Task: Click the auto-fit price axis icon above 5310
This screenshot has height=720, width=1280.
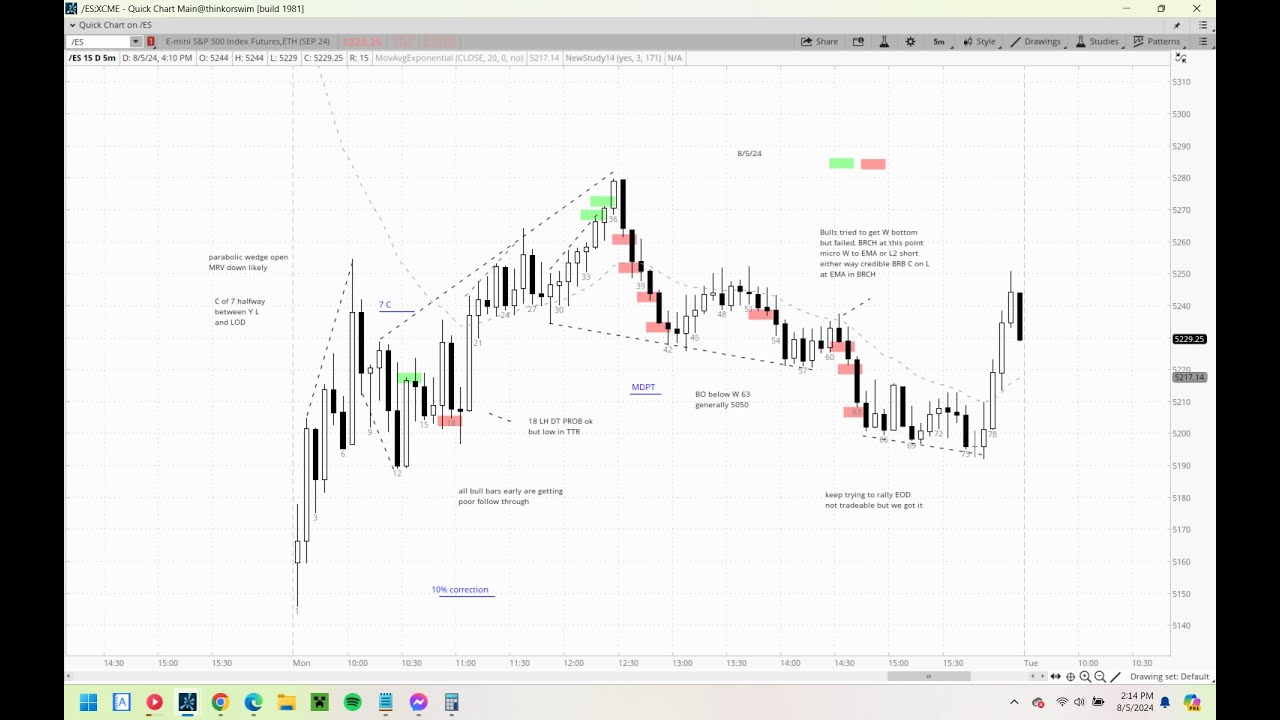Action: click(x=1180, y=59)
